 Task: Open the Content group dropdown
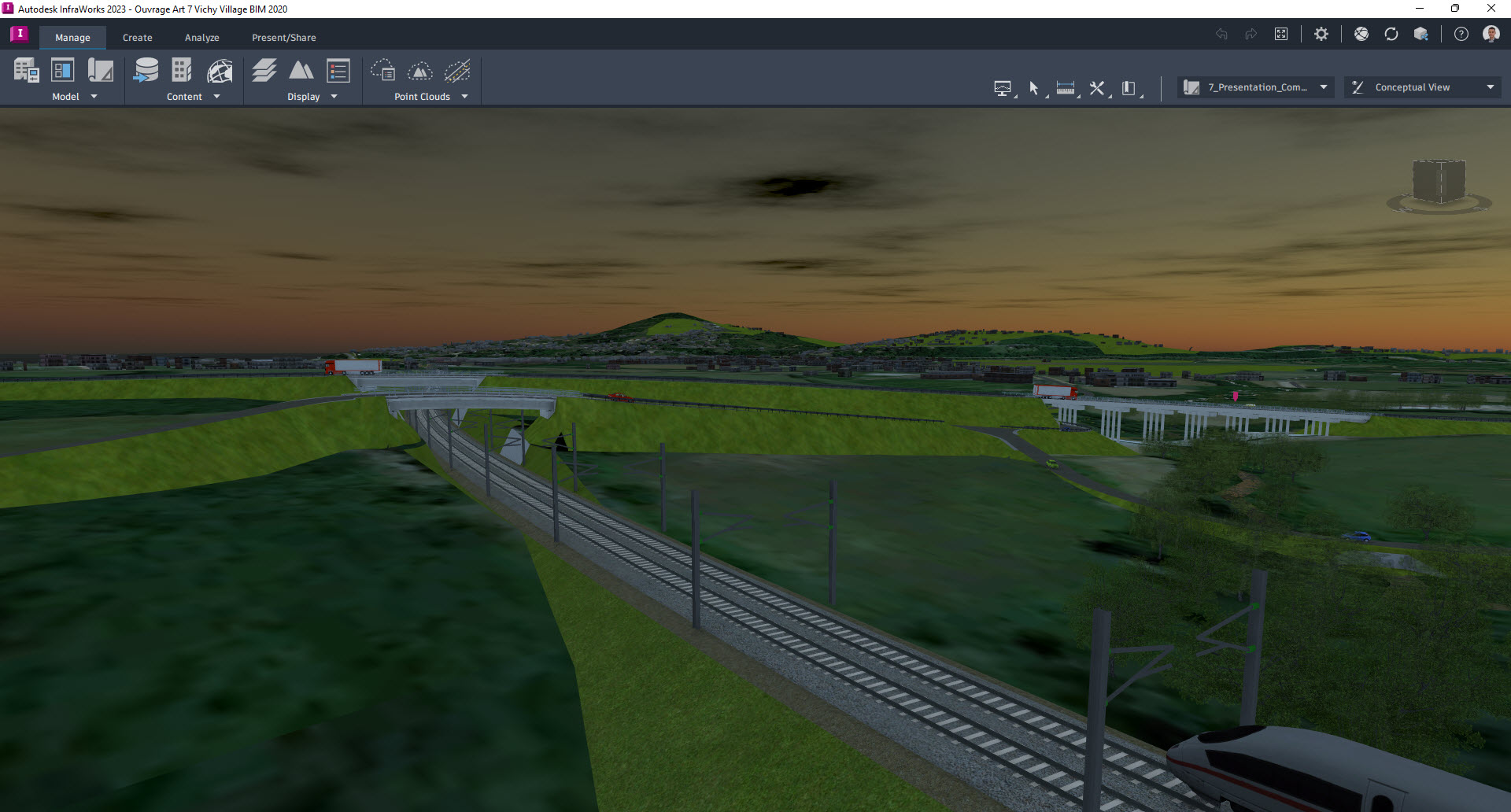click(x=218, y=96)
